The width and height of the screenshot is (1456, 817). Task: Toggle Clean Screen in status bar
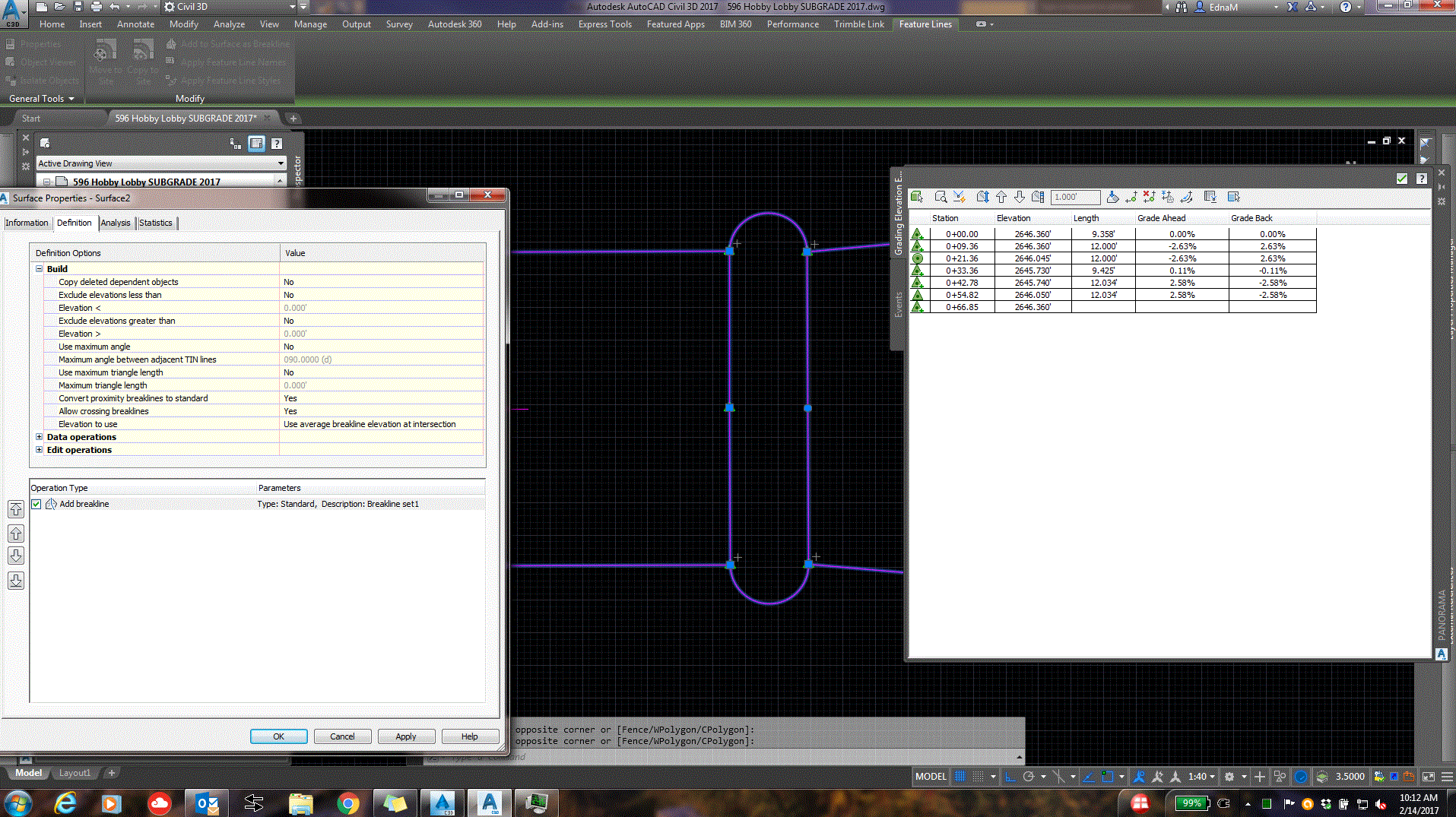click(1429, 776)
